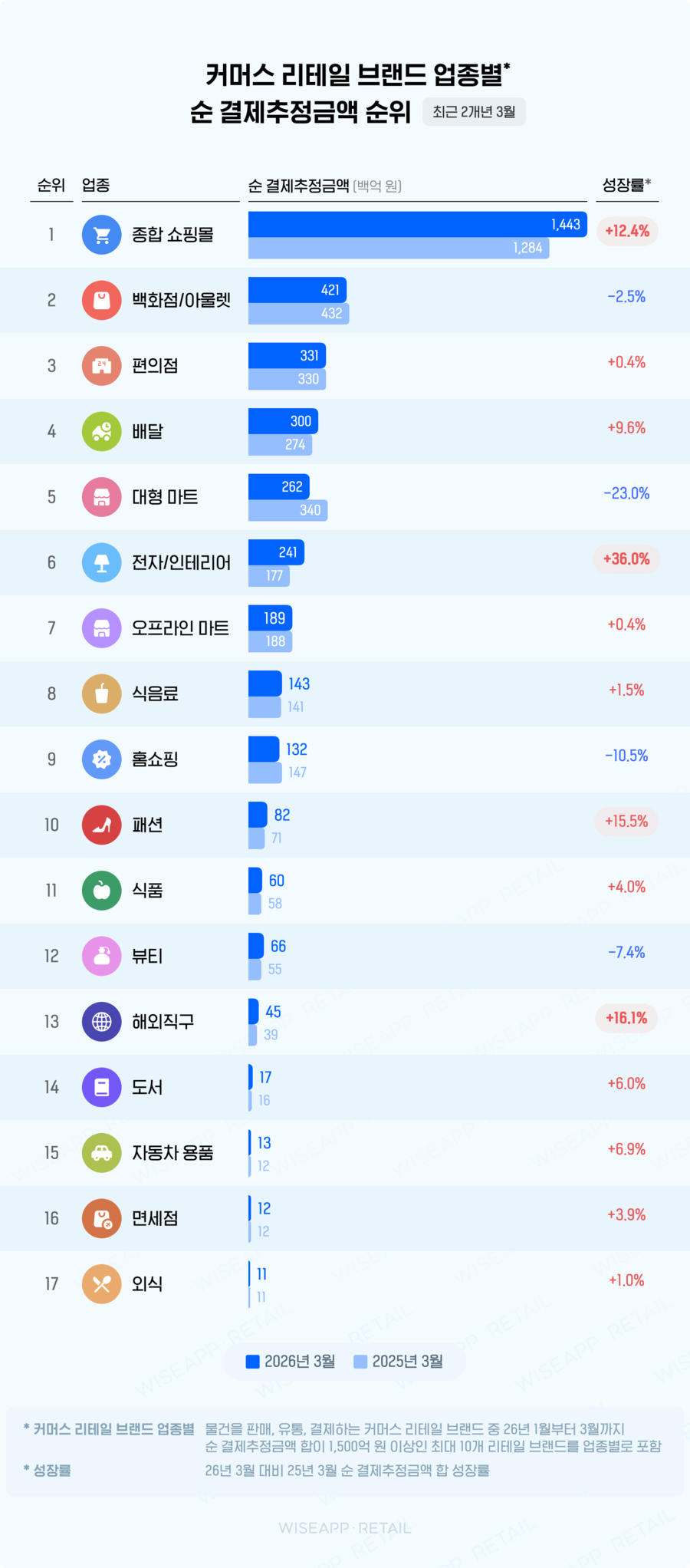Select the convenience store icon for 편의점
The height and width of the screenshot is (1568, 690).
101,366
